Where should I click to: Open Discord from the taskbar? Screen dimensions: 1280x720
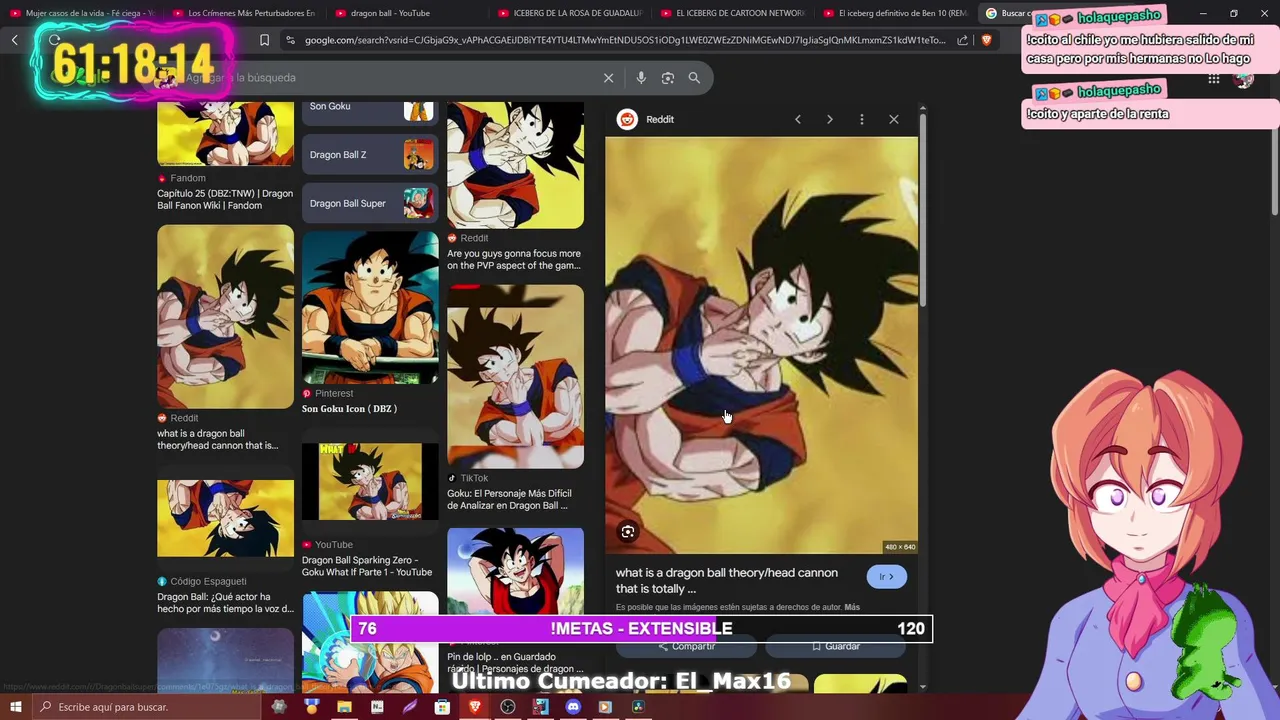click(x=573, y=707)
